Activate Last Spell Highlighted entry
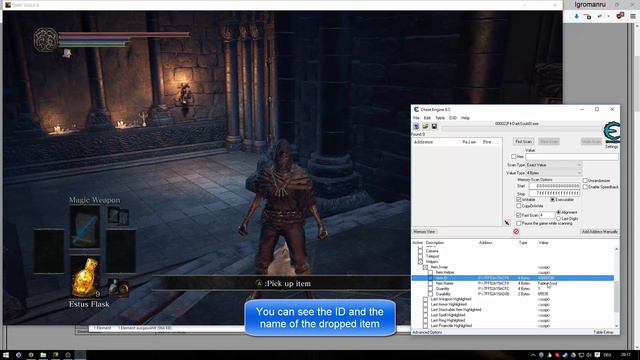This screenshot has height=360, width=640. 425,315
